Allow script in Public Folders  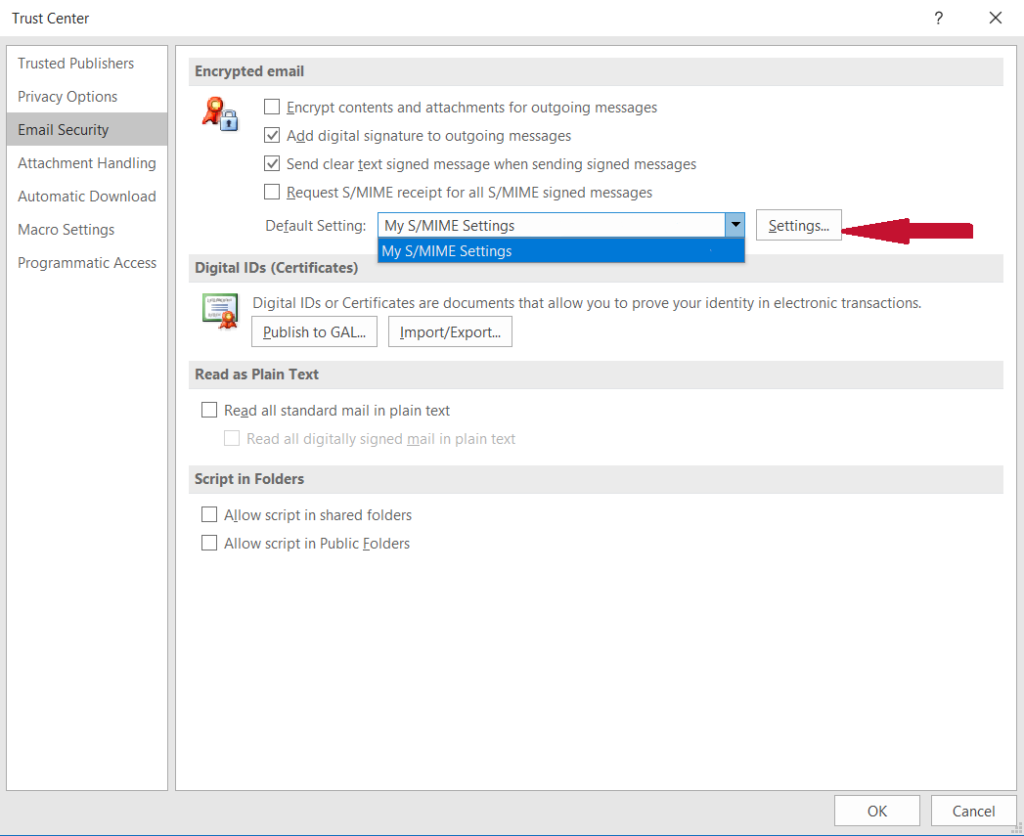click(209, 543)
